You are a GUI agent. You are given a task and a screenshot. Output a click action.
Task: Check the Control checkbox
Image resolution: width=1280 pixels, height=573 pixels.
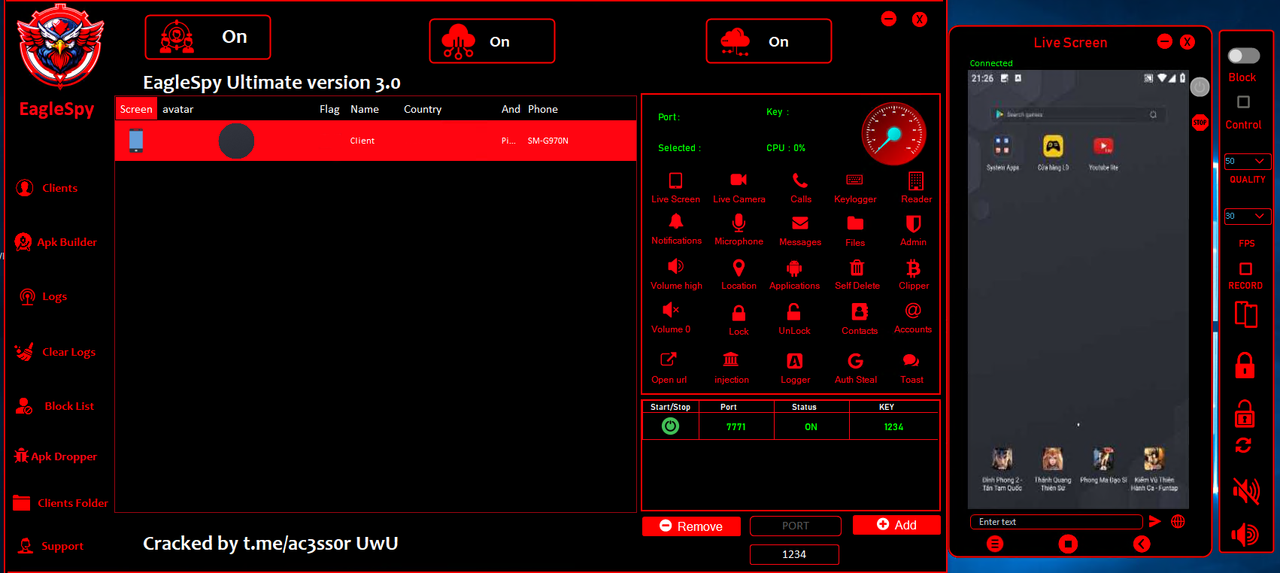click(1243, 102)
